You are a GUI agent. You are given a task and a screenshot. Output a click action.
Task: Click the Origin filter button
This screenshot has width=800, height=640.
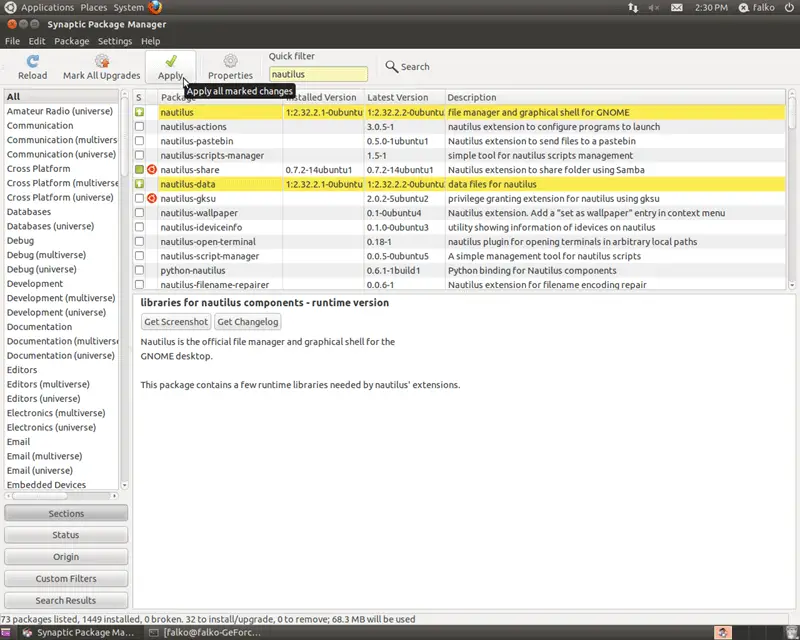[x=66, y=557]
